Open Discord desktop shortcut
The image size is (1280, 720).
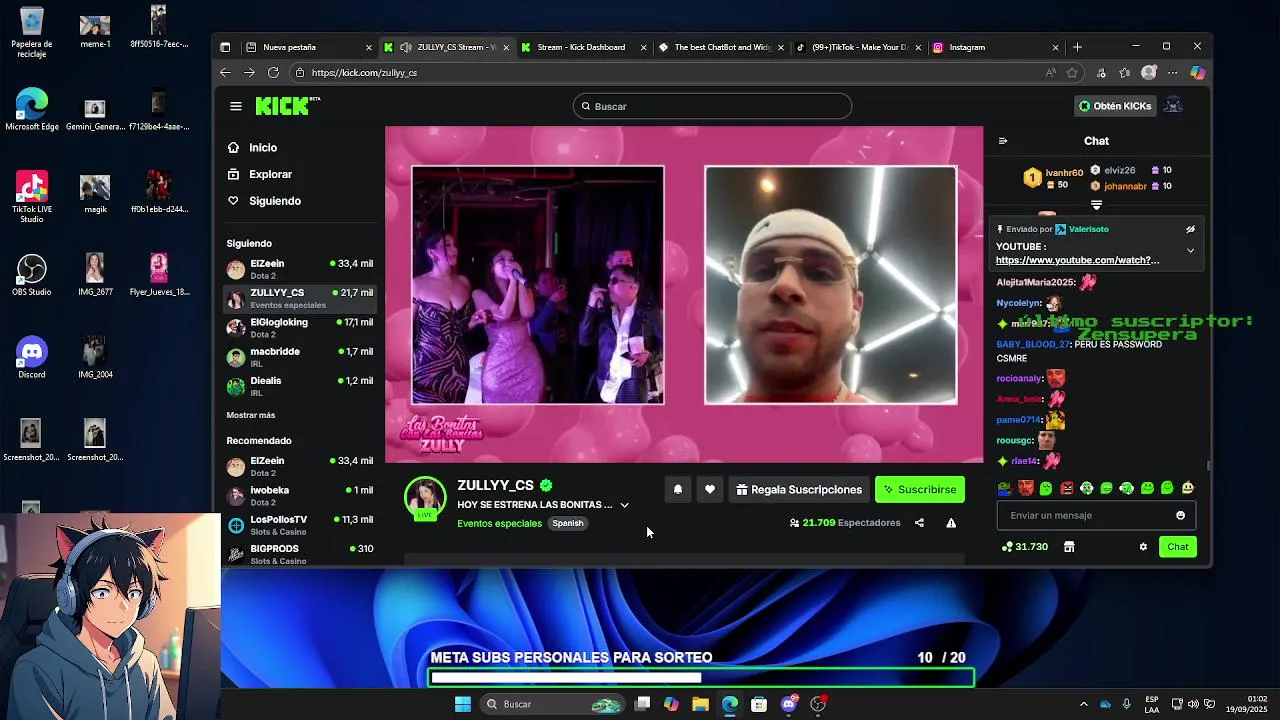click(31, 358)
